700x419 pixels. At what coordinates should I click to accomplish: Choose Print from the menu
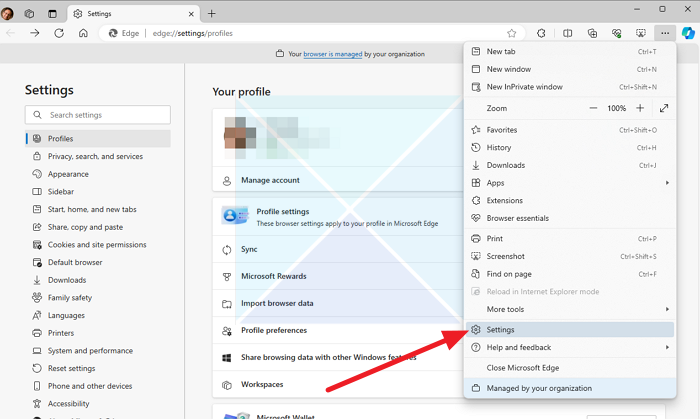[x=570, y=239]
